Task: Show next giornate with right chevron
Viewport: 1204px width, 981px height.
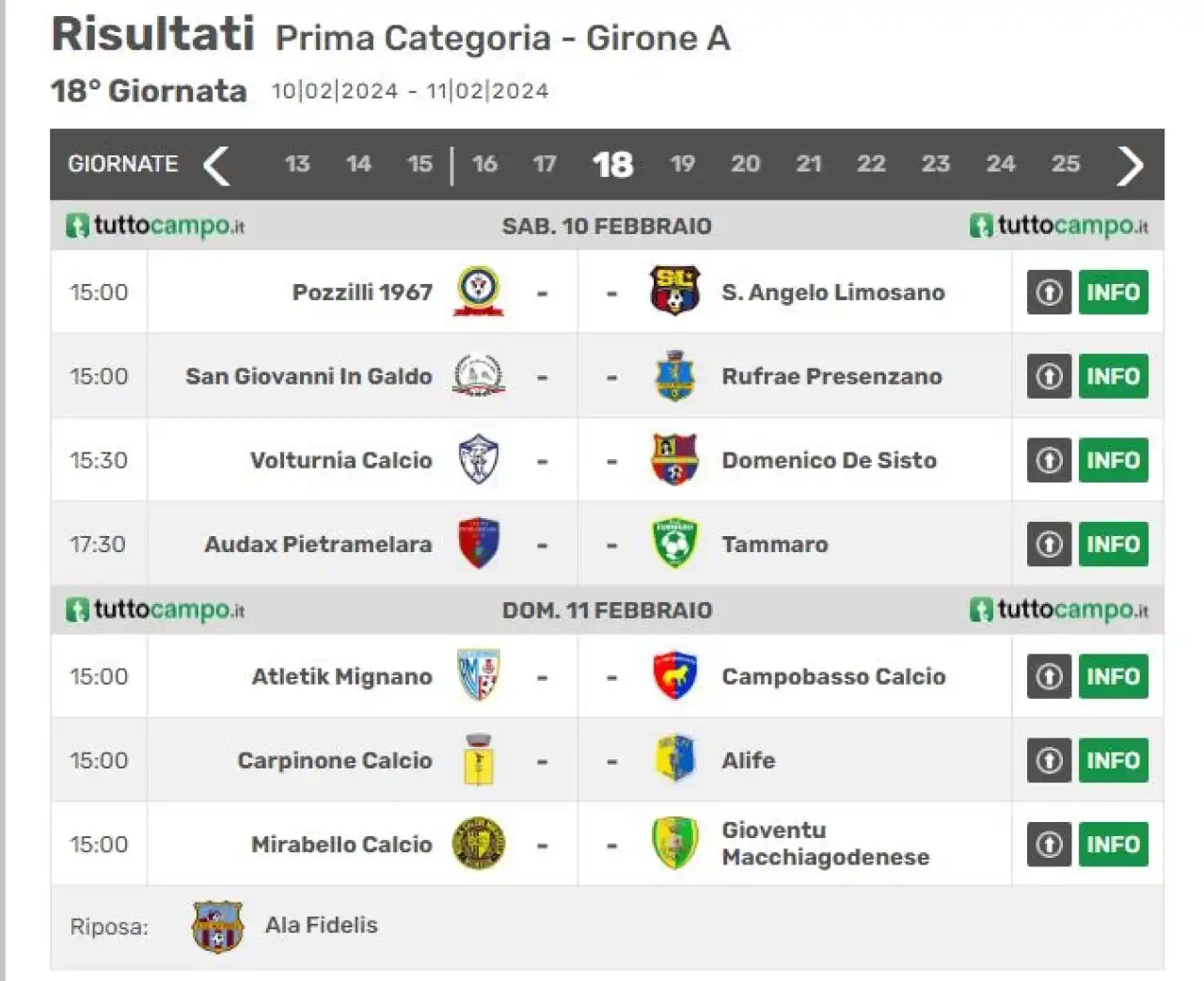Action: [1130, 166]
